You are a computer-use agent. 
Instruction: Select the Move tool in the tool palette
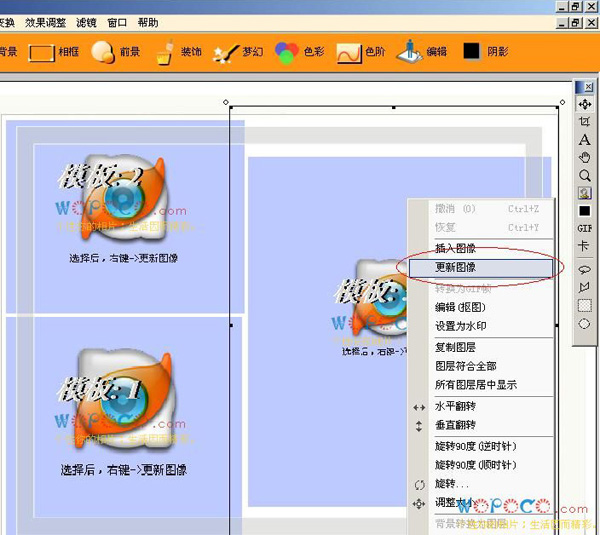click(585, 104)
